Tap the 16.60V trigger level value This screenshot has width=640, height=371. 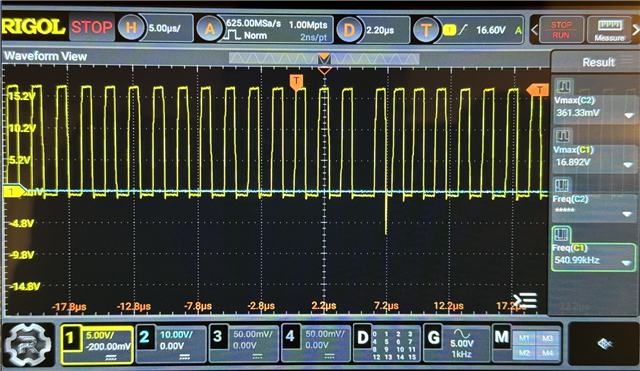coord(491,30)
